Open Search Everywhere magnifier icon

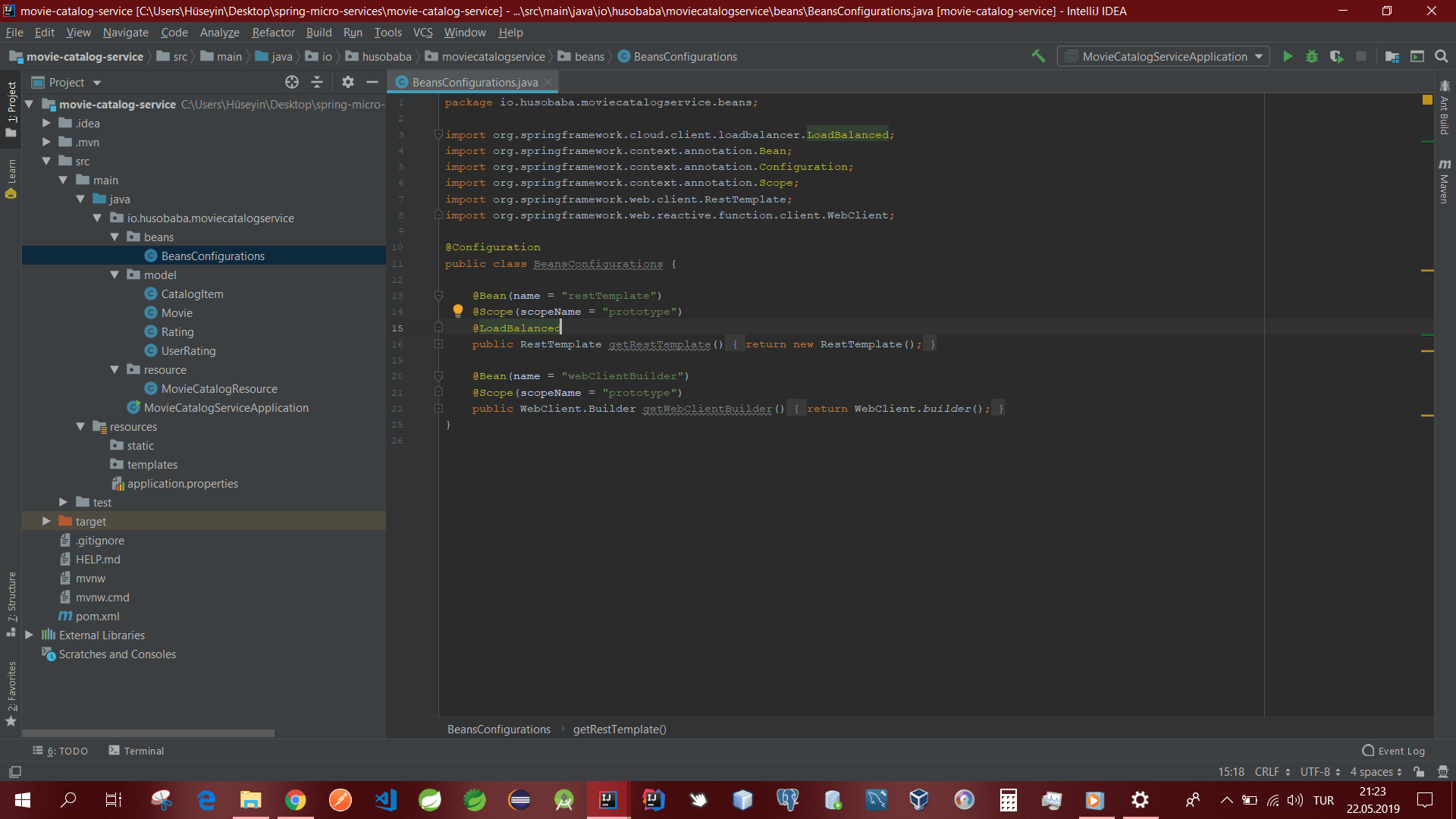(x=1442, y=57)
